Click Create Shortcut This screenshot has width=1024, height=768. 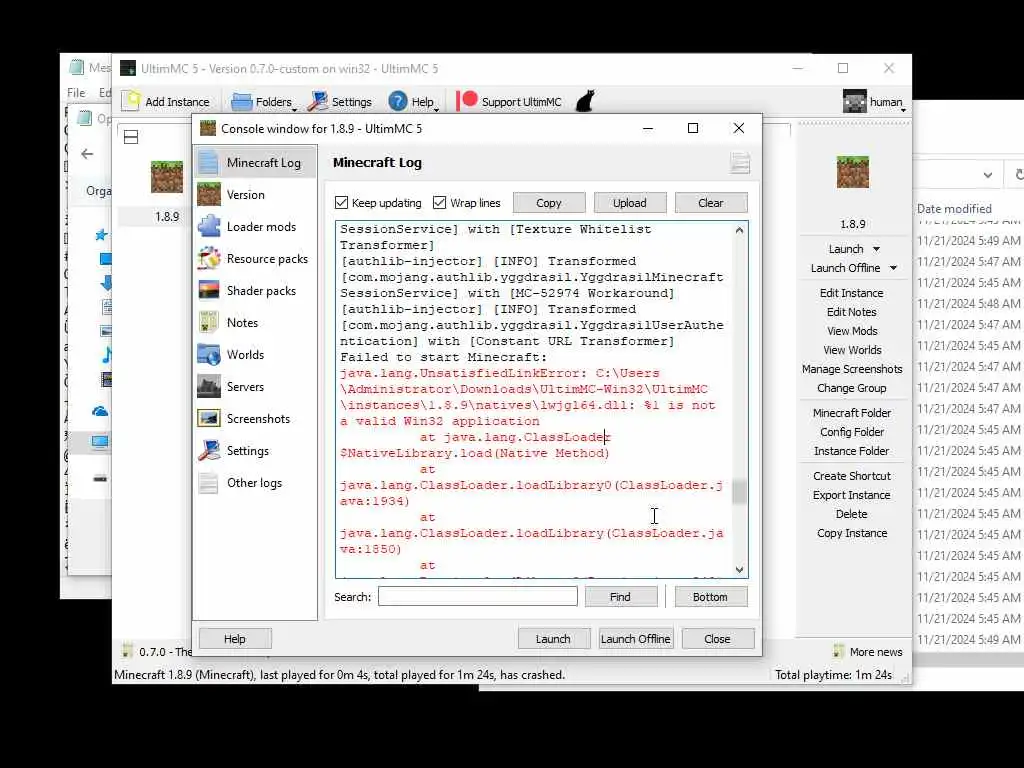point(852,476)
